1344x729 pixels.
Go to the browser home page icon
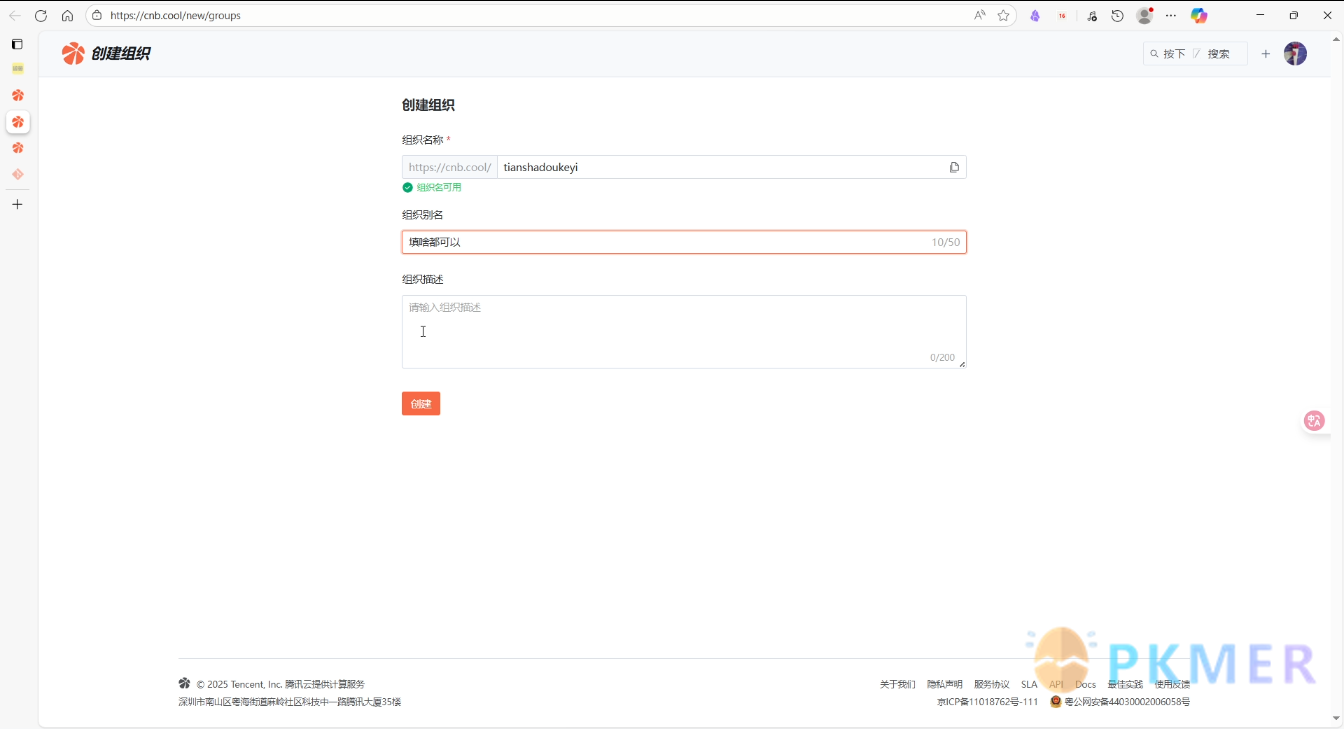pos(67,15)
